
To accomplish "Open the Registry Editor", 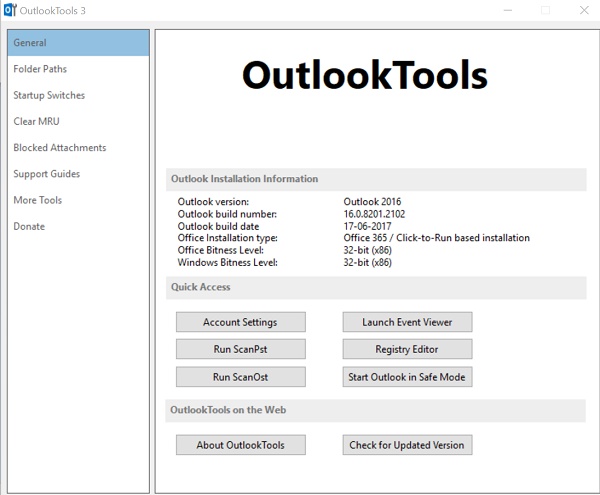I will [407, 349].
